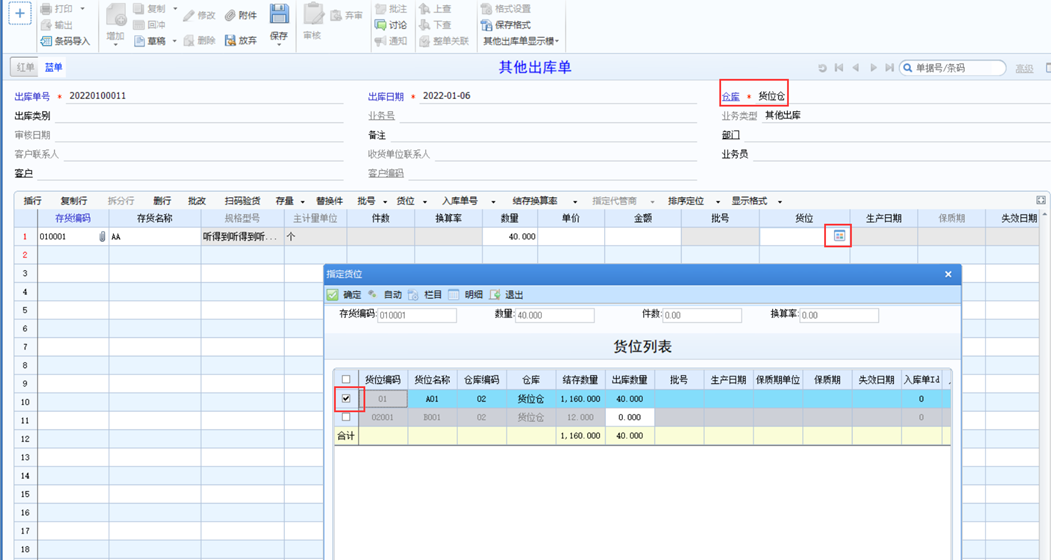The image size is (1051, 560).
Task: Click the 上查 trace-up icon
Action: tap(424, 9)
